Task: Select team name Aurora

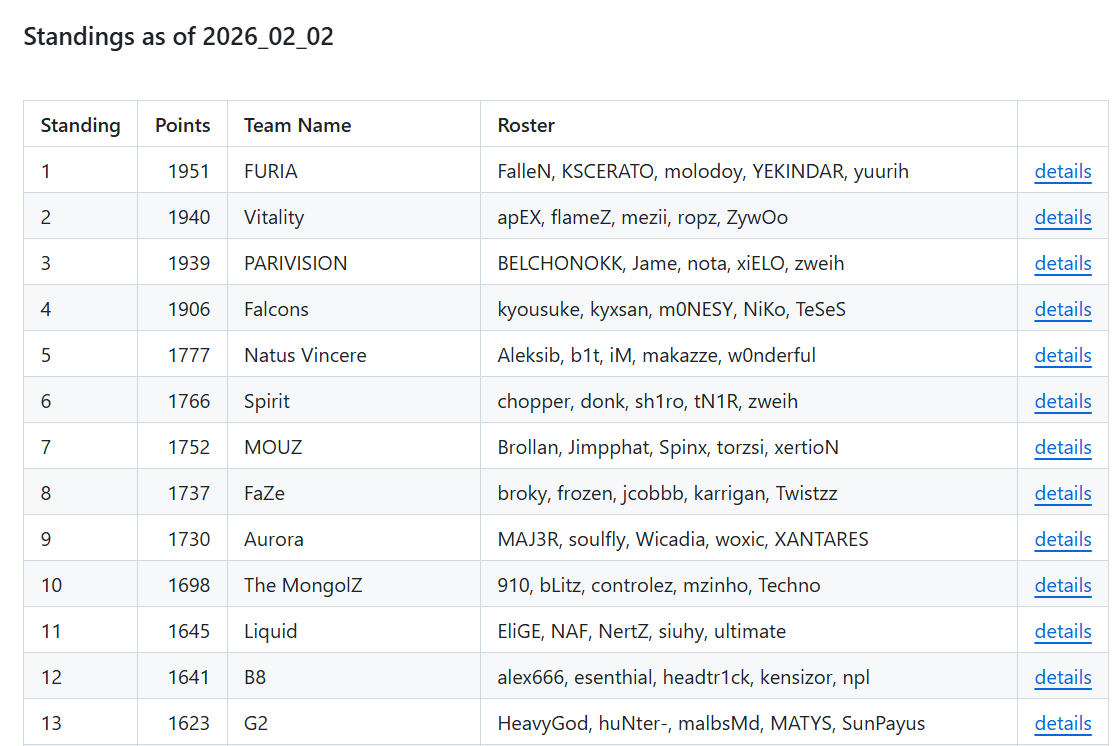Action: pyautogui.click(x=273, y=540)
